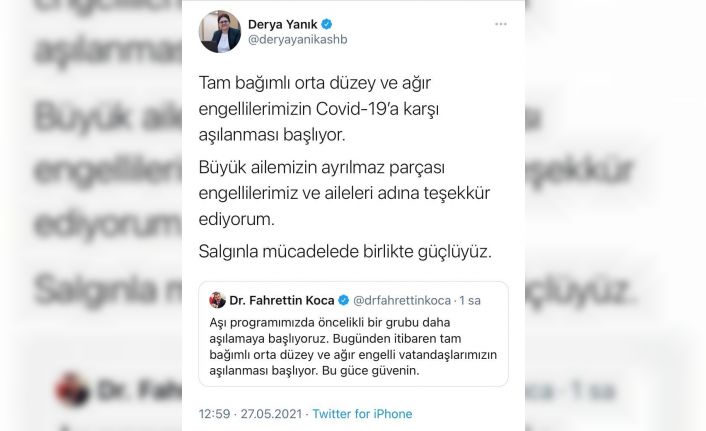The width and height of the screenshot is (706, 431).
Task: Click the 27.05.2021 date
Action: [x=271, y=413]
